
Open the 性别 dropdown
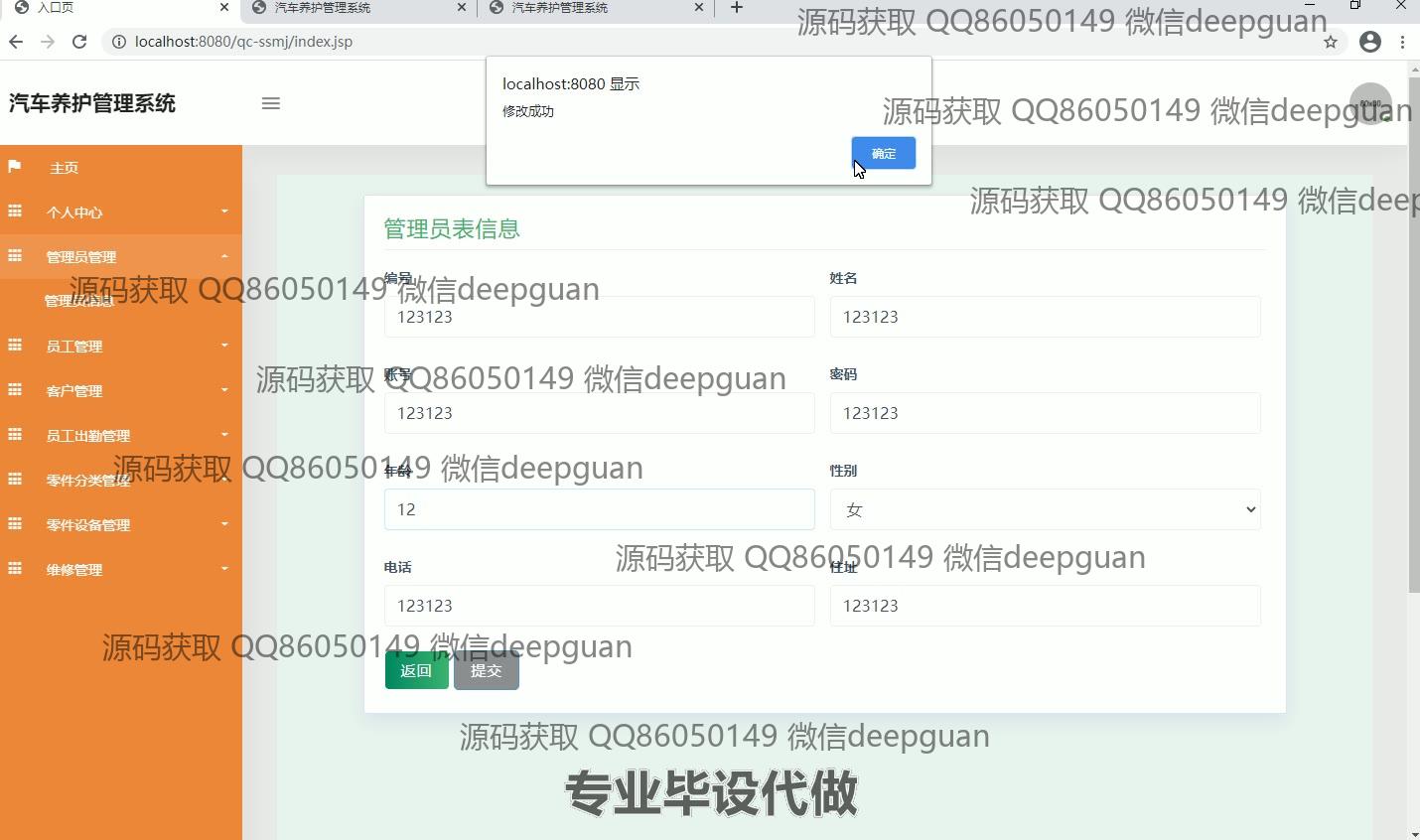(x=1045, y=509)
